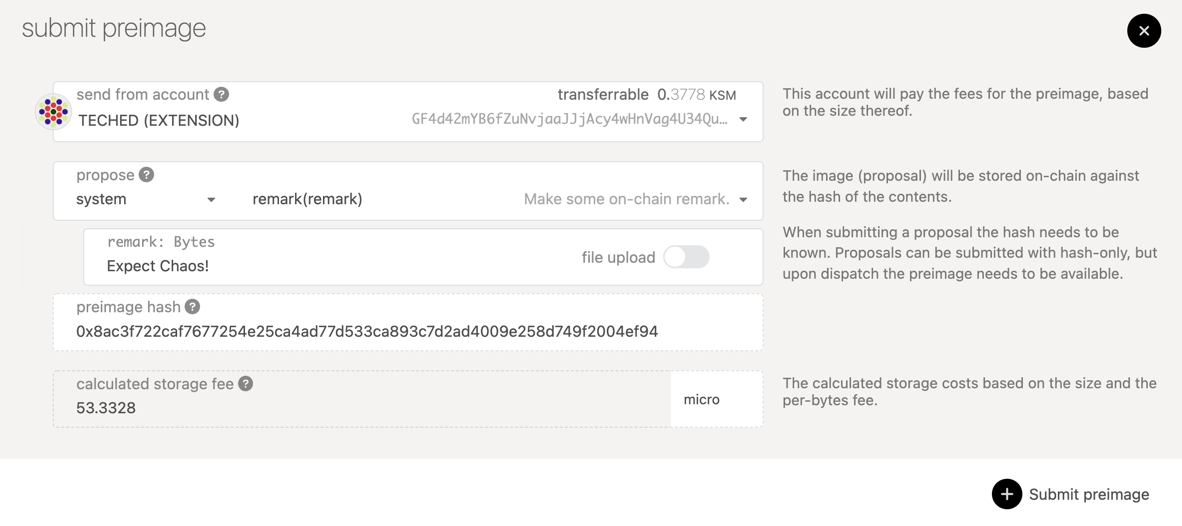
Task: Click the TECHED account identicon
Action: [53, 112]
